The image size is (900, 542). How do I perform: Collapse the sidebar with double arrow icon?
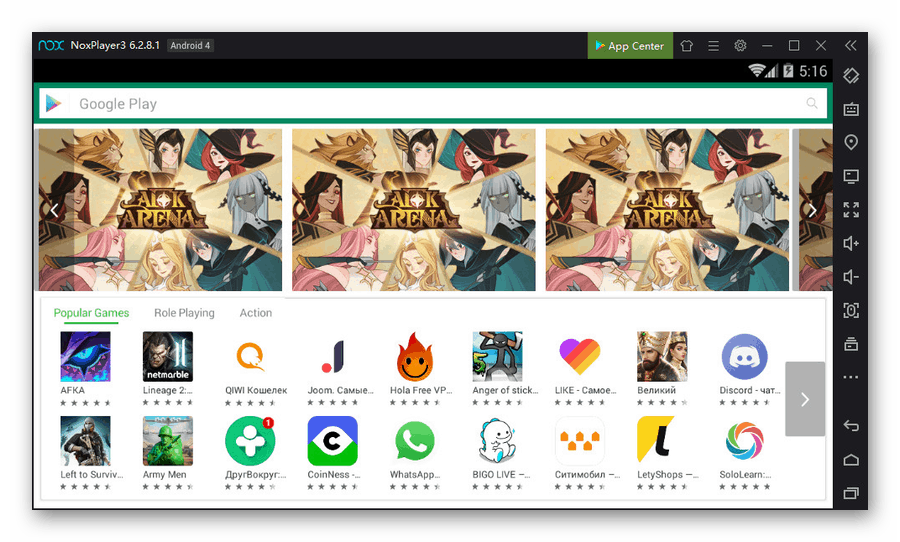pos(851,46)
